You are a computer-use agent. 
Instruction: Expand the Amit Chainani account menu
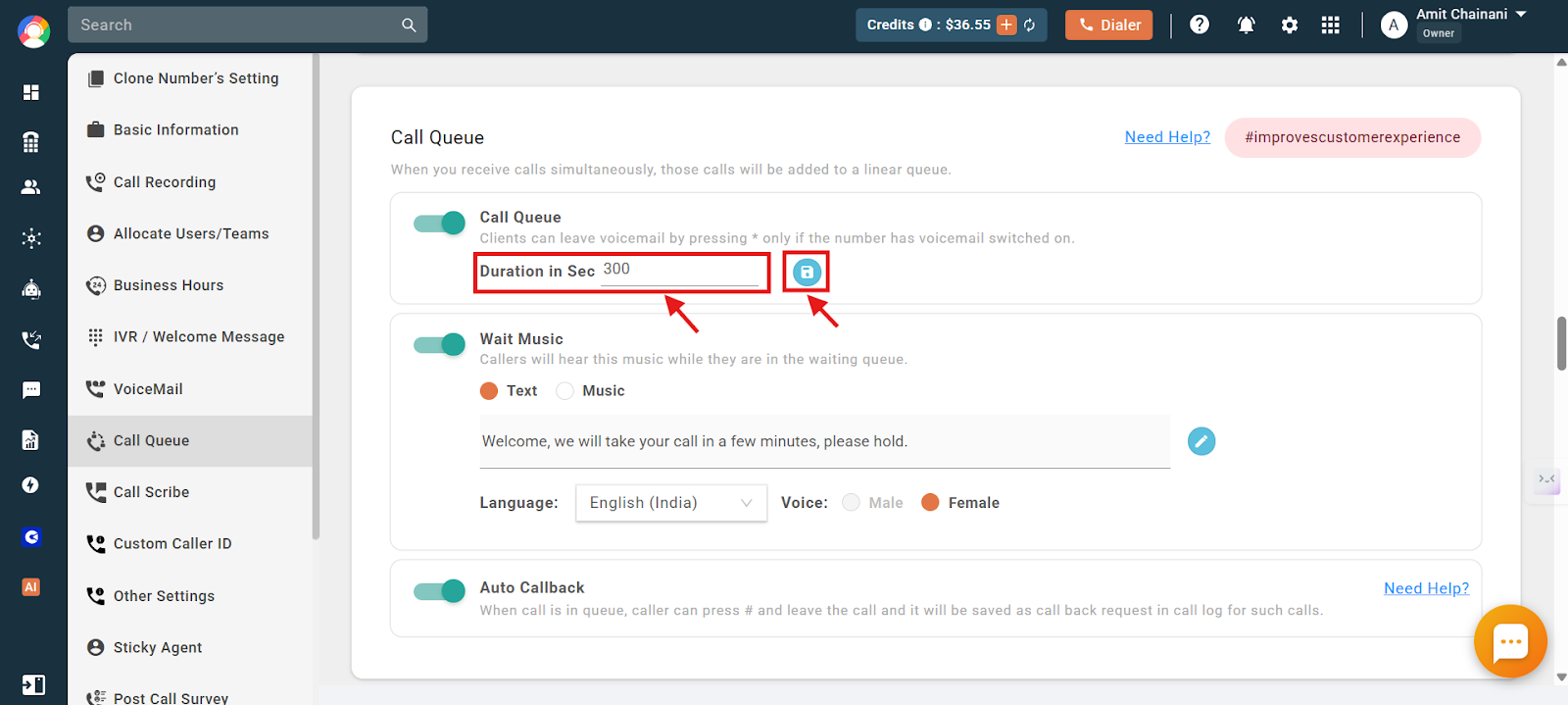pos(1521,15)
